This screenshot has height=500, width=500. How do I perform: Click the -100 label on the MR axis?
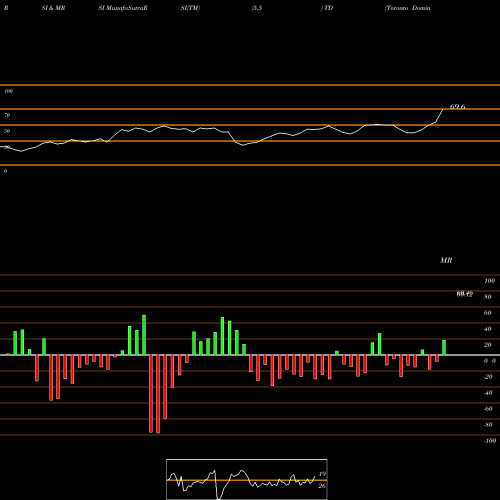pos(490,441)
